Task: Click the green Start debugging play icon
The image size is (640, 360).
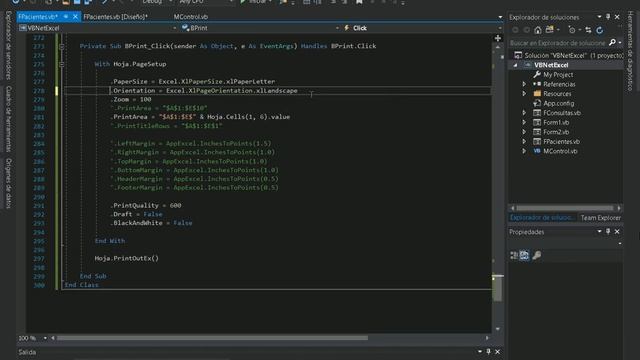Action: (243, 2)
